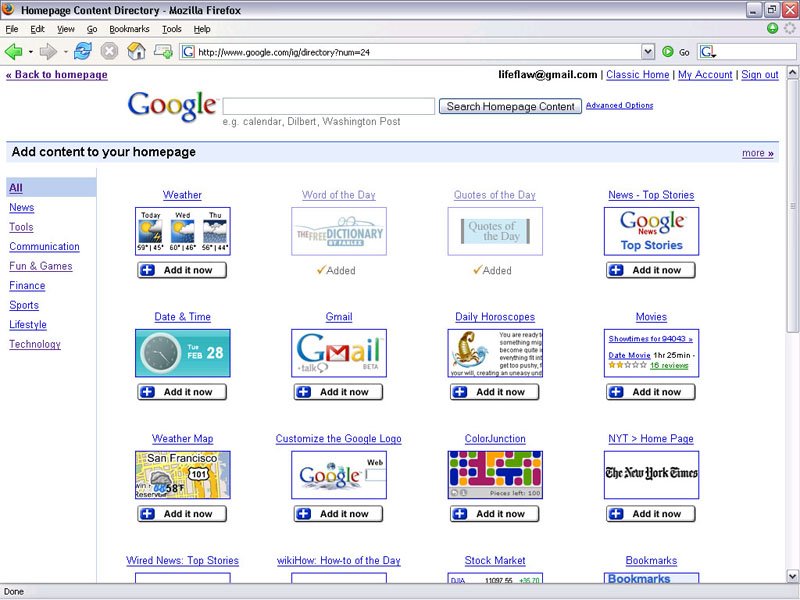Click the Sign out link
This screenshot has height=600, width=800.
pos(760,74)
